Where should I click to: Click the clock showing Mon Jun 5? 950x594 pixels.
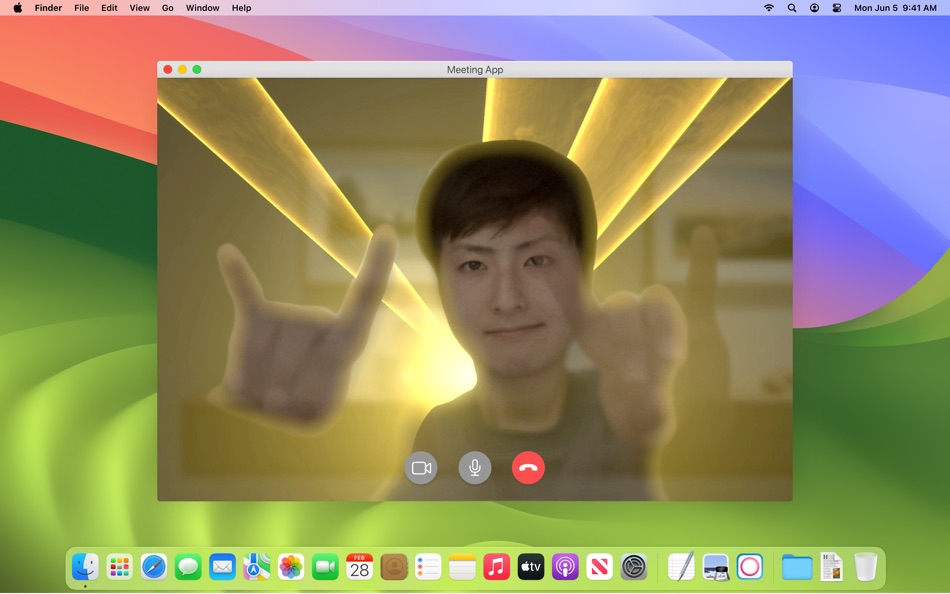point(890,8)
